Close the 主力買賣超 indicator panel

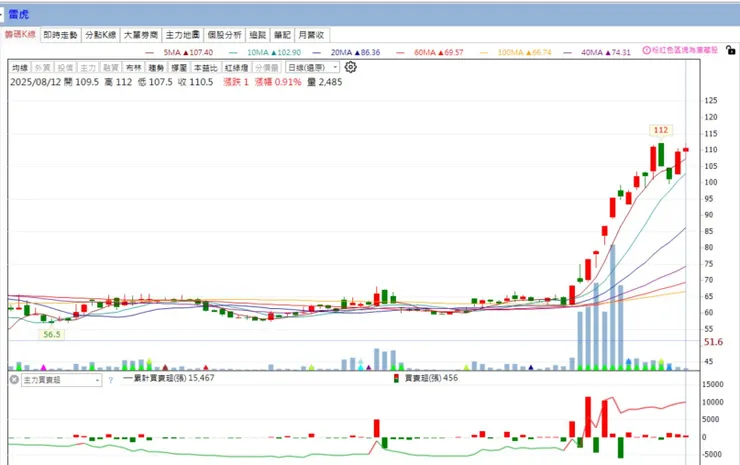pyautogui.click(x=14, y=380)
